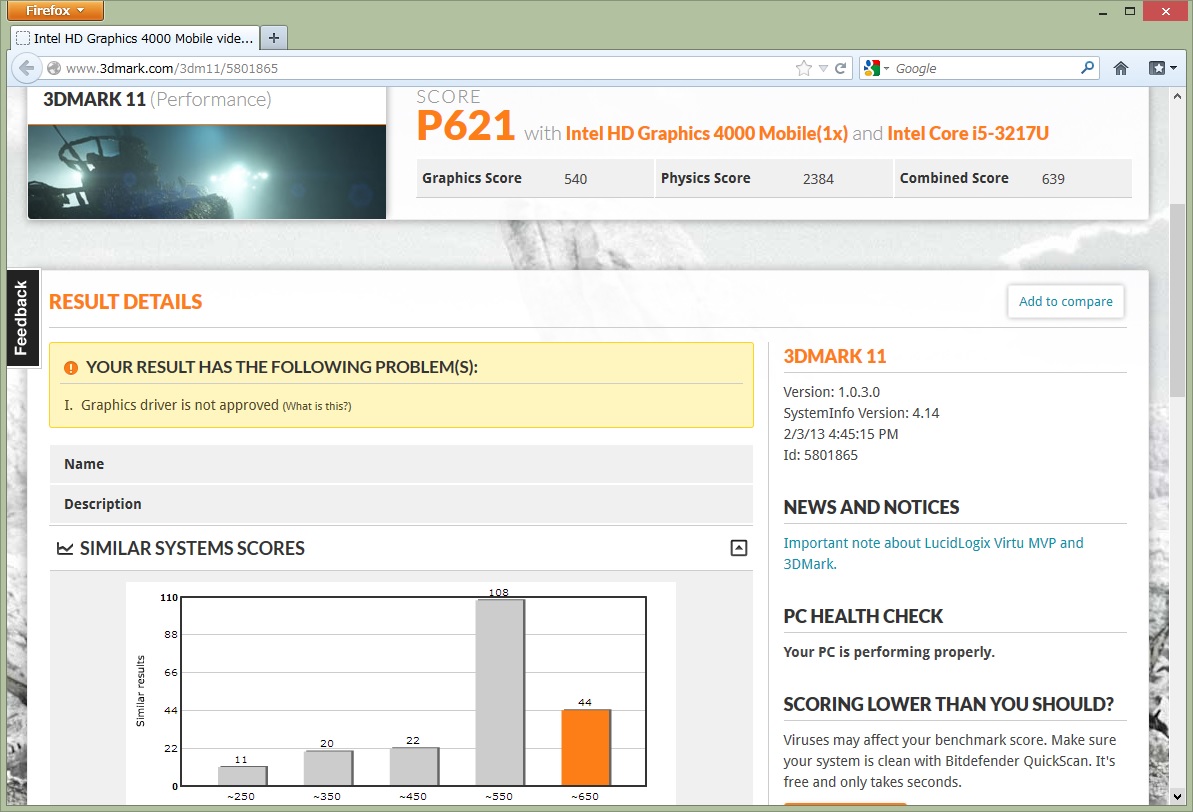The width and height of the screenshot is (1193, 812).
Task: Click the 3DMark 11 benchmark thumbnail image
Action: tap(207, 171)
